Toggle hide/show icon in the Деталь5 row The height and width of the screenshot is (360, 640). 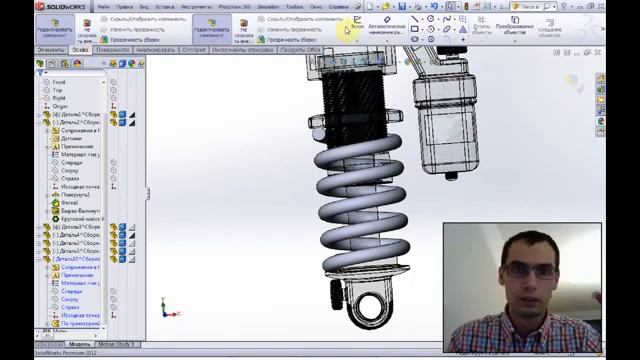click(x=113, y=251)
